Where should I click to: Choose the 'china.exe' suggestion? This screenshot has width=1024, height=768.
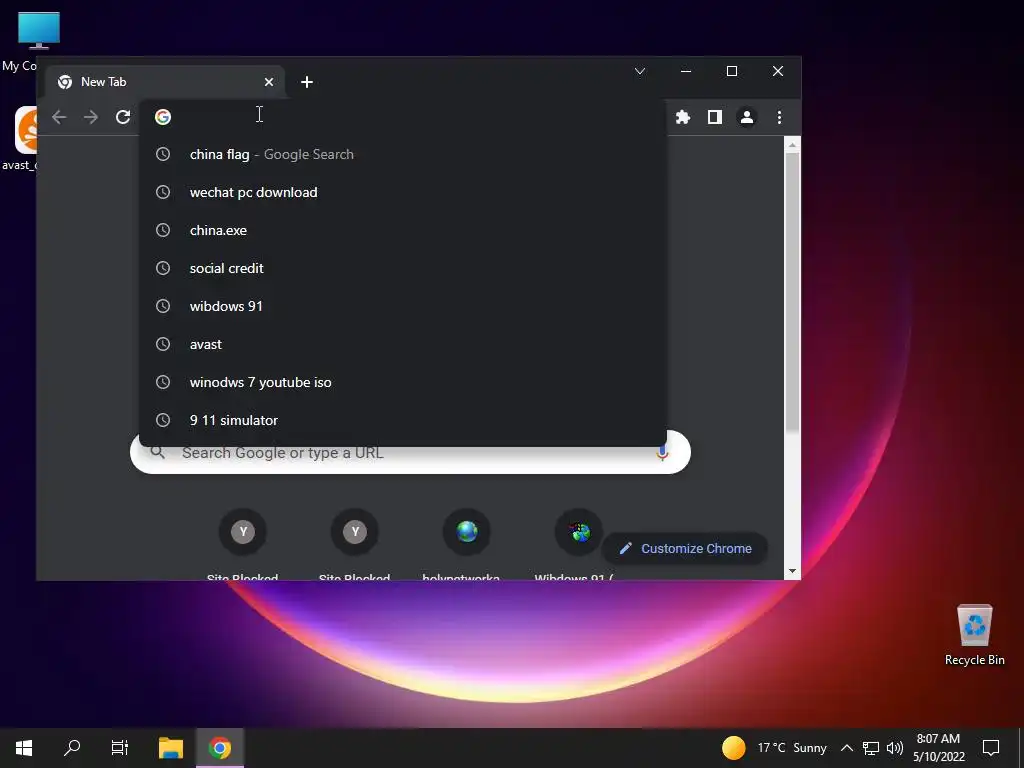(x=403, y=230)
